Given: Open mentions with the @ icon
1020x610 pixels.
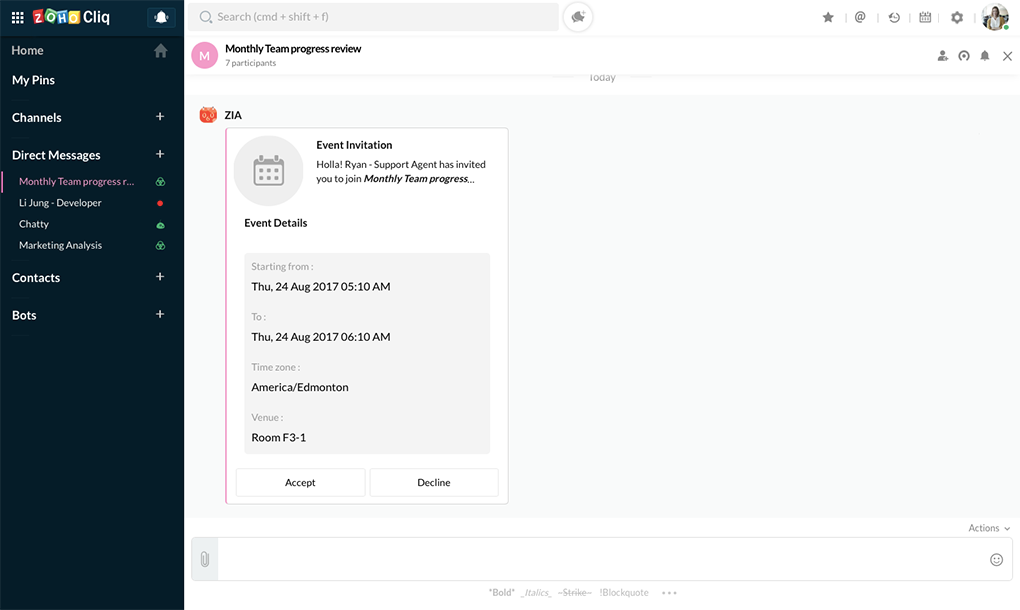Looking at the screenshot, I should point(860,17).
